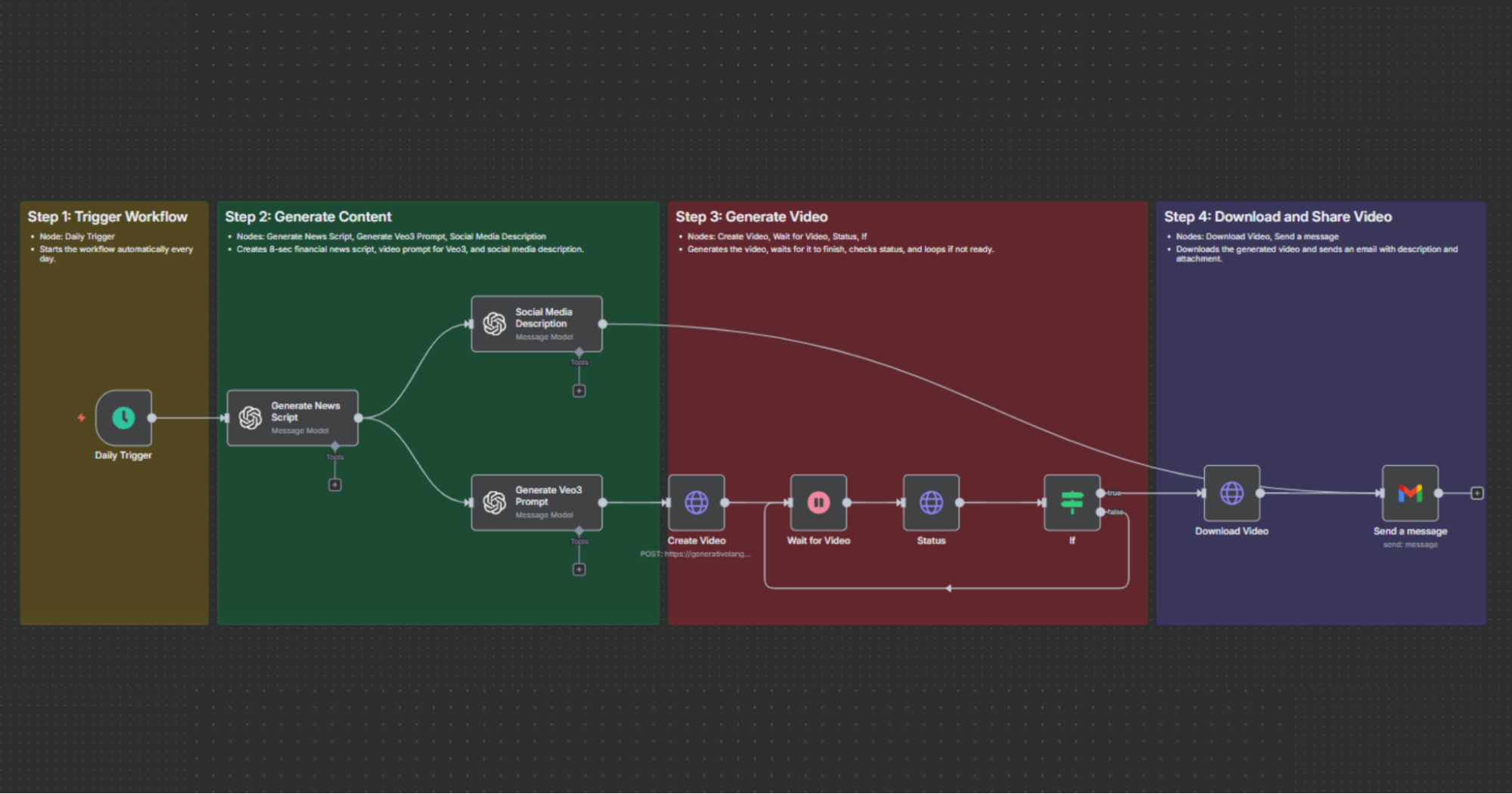Viewport: 1512px width, 794px height.
Task: Add a tool under Generate Veo3 Prompt
Action: 579,569
